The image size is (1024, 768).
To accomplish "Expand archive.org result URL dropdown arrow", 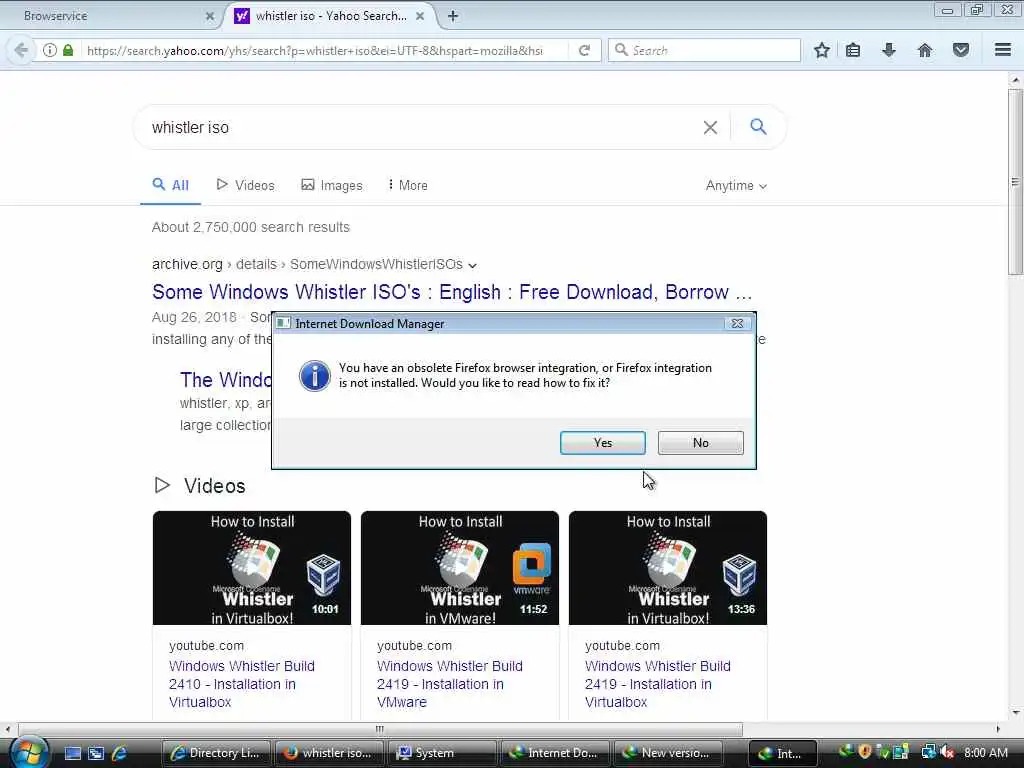I will coord(472,265).
